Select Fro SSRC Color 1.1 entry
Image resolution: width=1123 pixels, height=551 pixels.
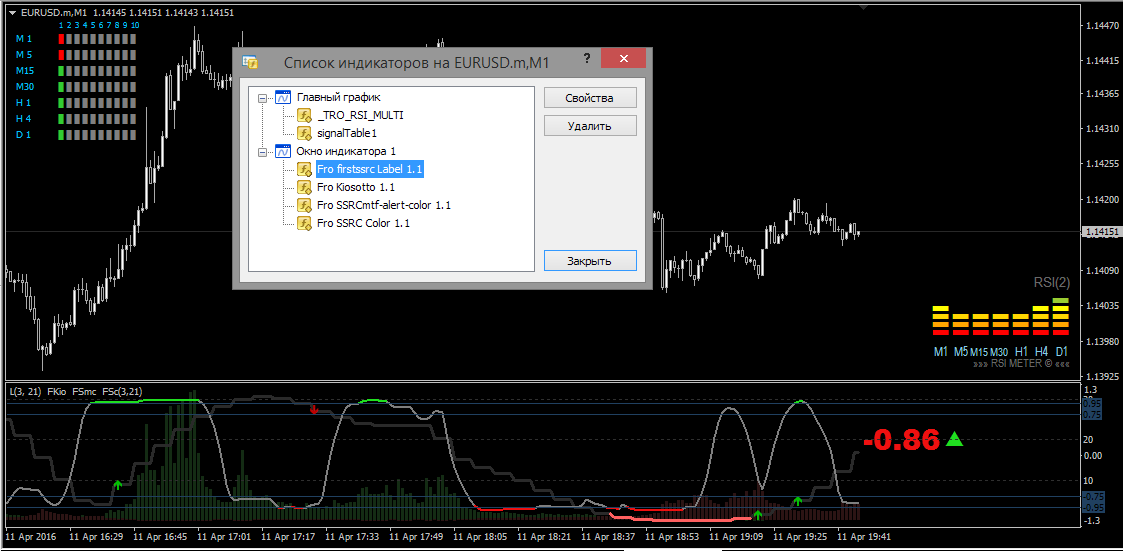coord(363,224)
